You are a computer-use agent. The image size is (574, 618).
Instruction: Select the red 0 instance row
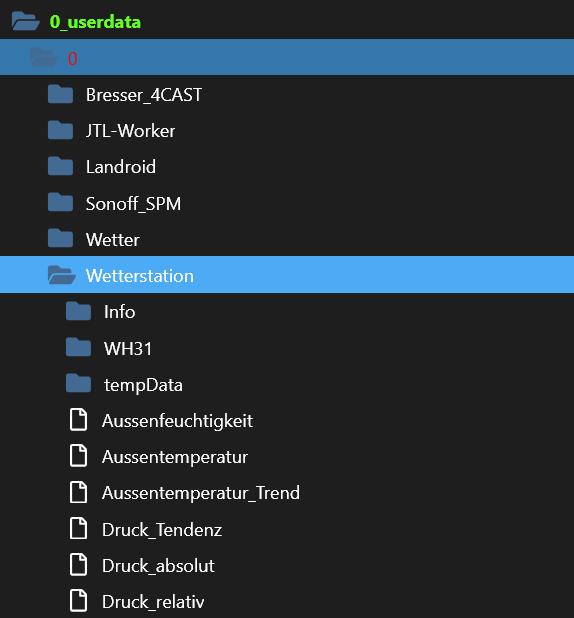click(x=287, y=57)
